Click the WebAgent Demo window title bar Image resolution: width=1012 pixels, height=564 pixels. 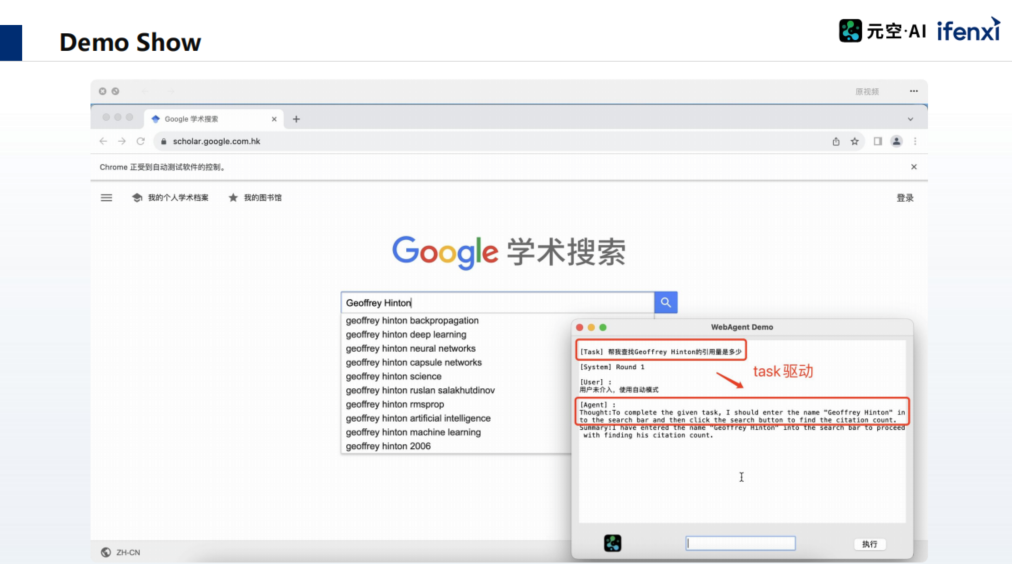(x=742, y=327)
